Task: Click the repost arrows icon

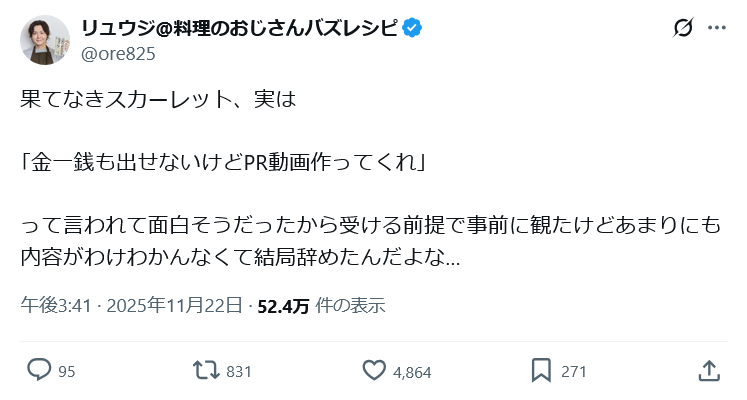Action: (x=206, y=370)
